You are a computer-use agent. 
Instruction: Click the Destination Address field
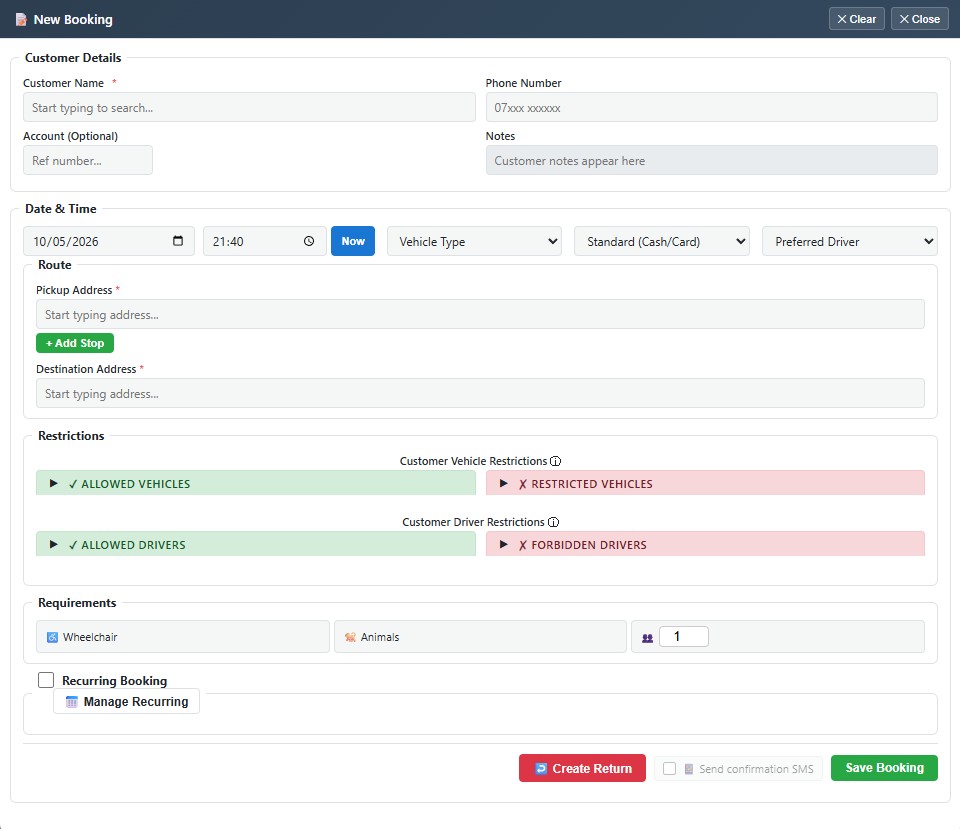point(480,393)
